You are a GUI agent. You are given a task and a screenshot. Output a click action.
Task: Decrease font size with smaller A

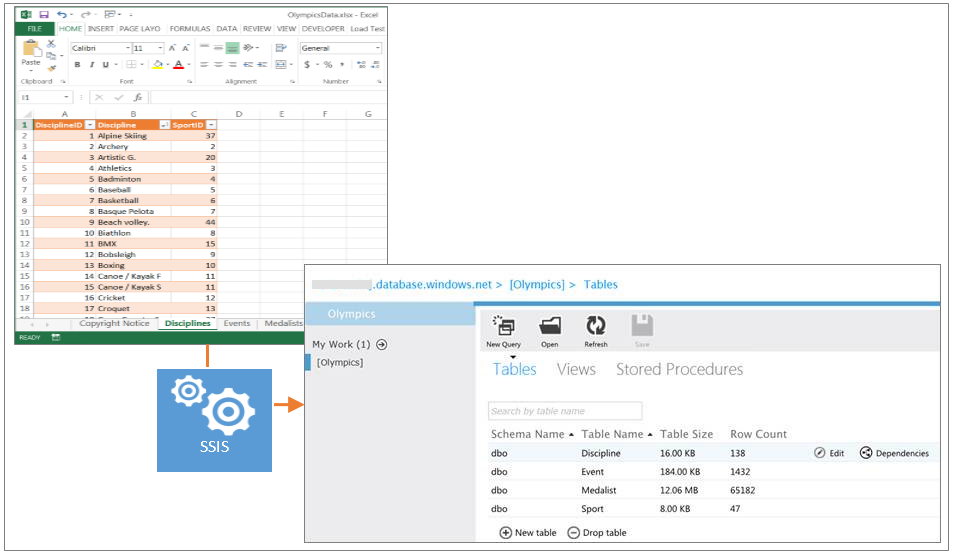(186, 48)
